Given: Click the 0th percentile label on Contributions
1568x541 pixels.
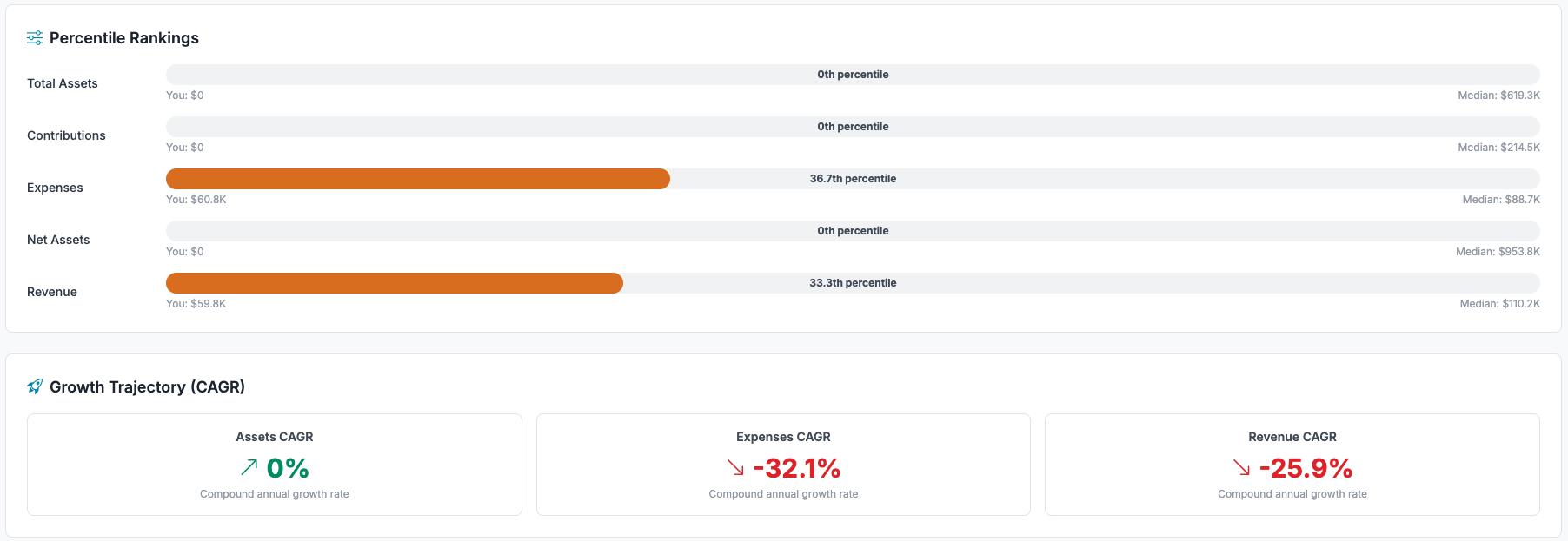Looking at the screenshot, I should pos(852,126).
